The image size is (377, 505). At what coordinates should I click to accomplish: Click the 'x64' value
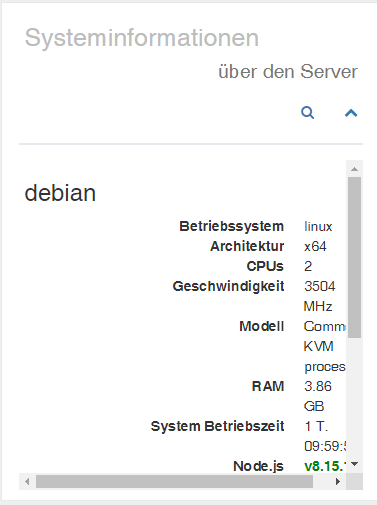315,246
